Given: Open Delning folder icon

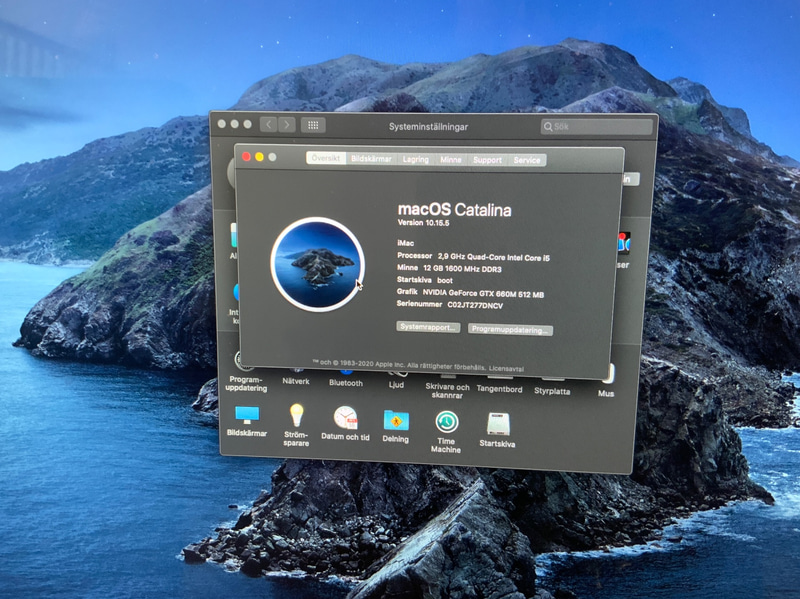Looking at the screenshot, I should point(396,421).
